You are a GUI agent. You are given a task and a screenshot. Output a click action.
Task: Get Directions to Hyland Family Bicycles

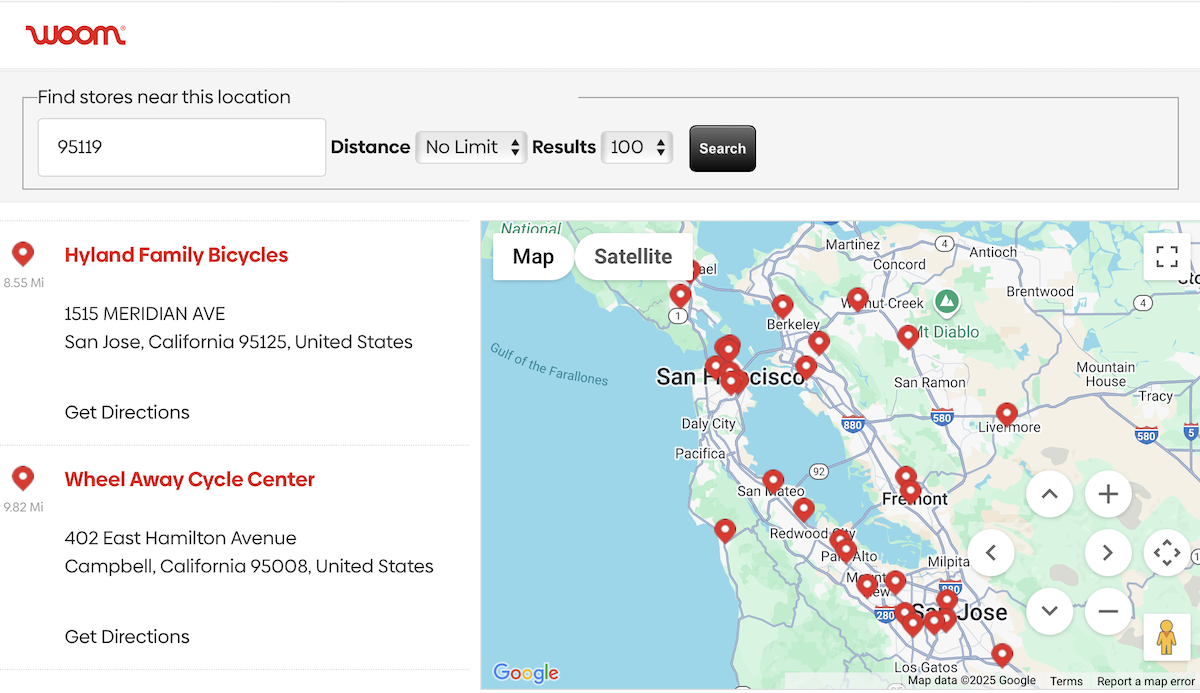click(127, 412)
